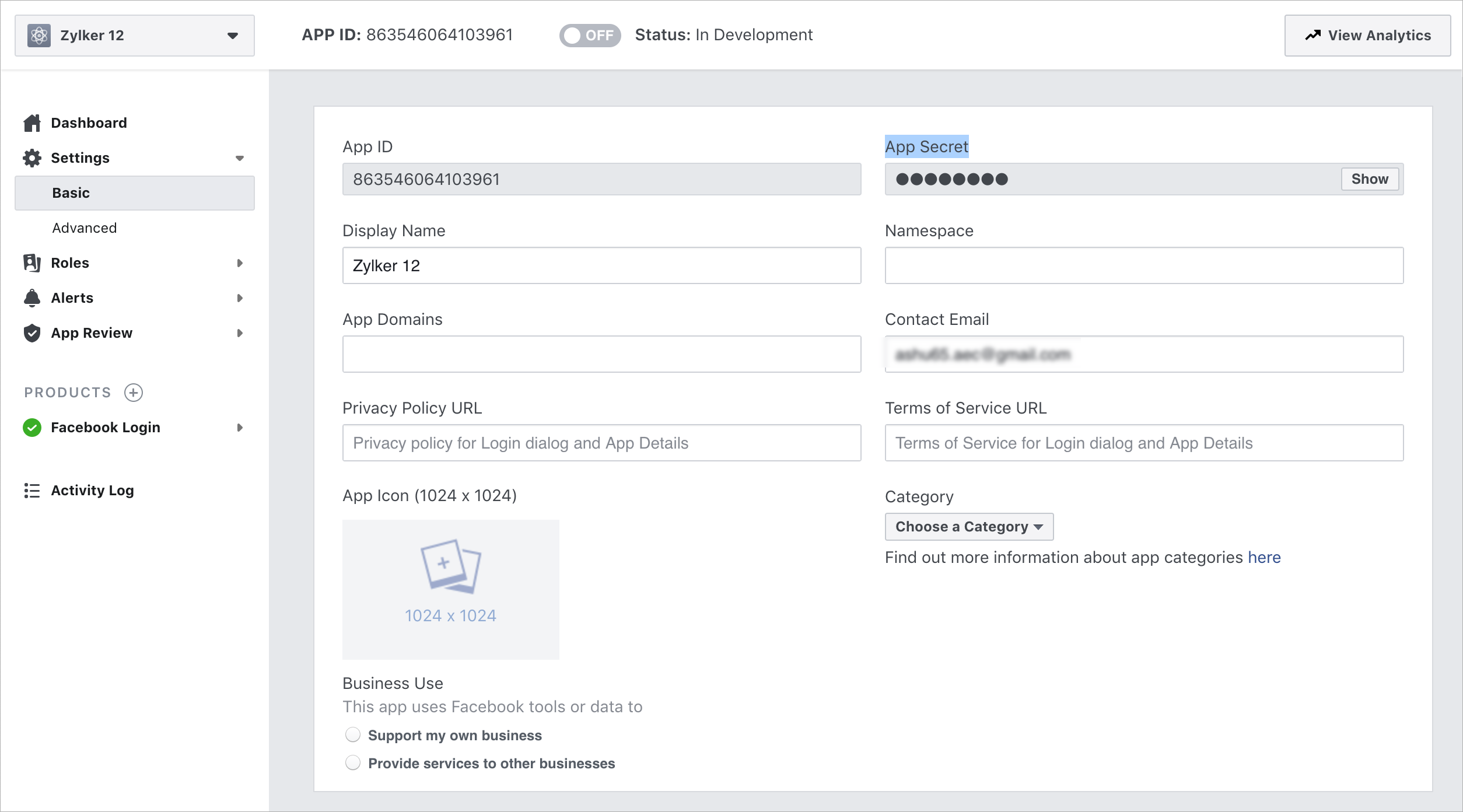Select Provide services to other businesses

[x=353, y=763]
